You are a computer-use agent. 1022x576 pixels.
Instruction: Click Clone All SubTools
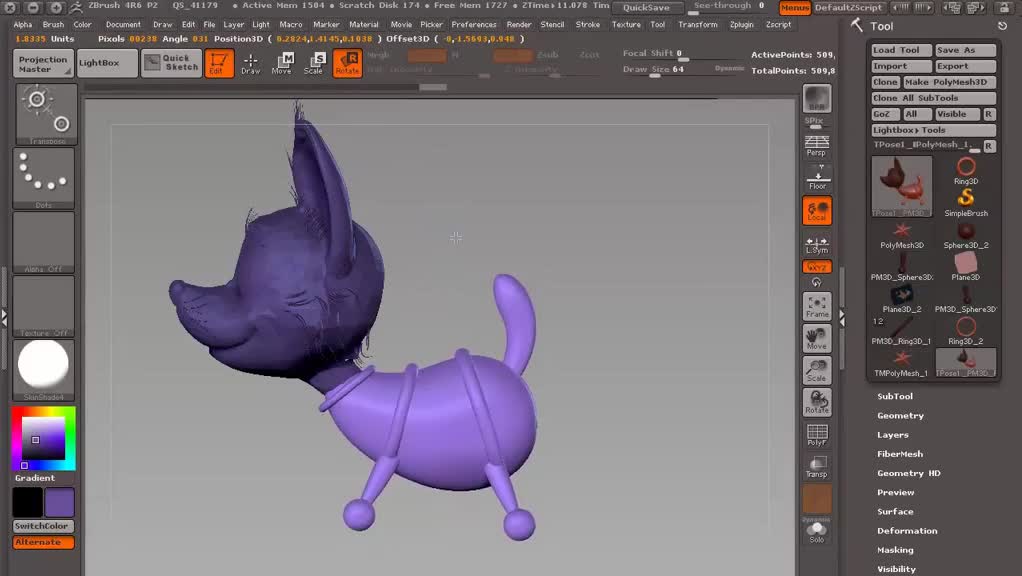point(934,98)
